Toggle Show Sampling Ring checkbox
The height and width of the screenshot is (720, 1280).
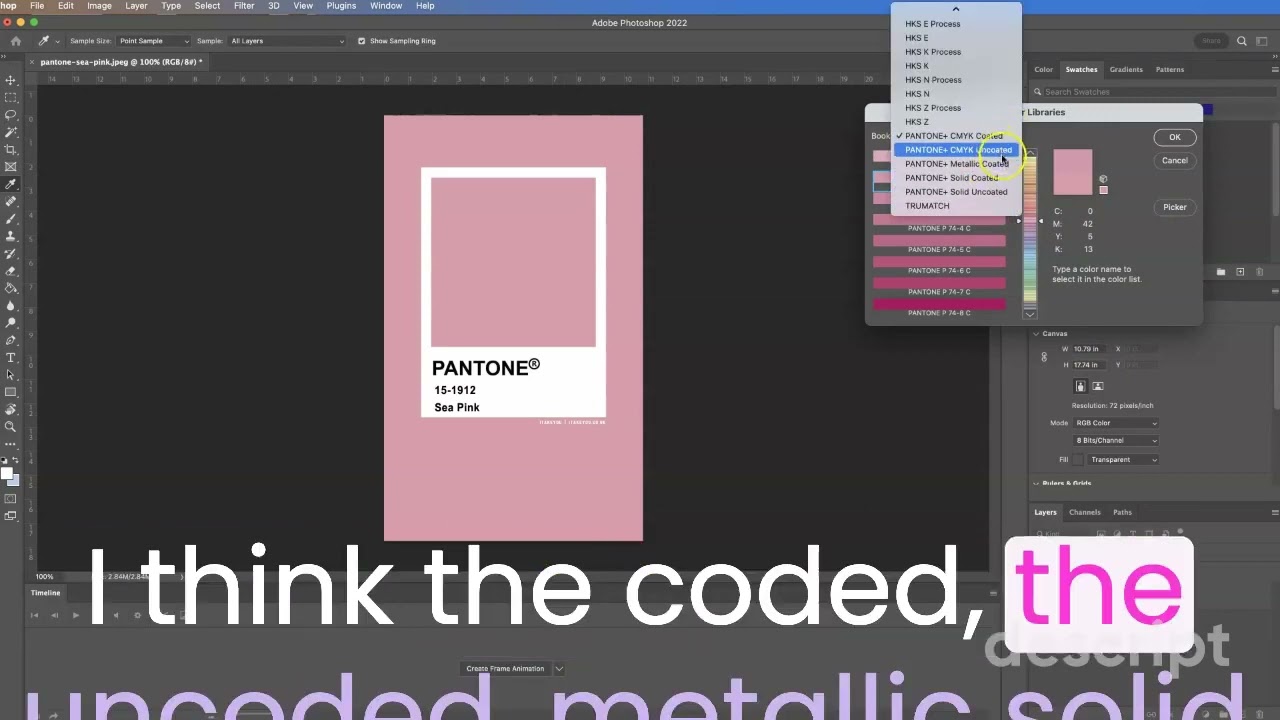tap(362, 41)
